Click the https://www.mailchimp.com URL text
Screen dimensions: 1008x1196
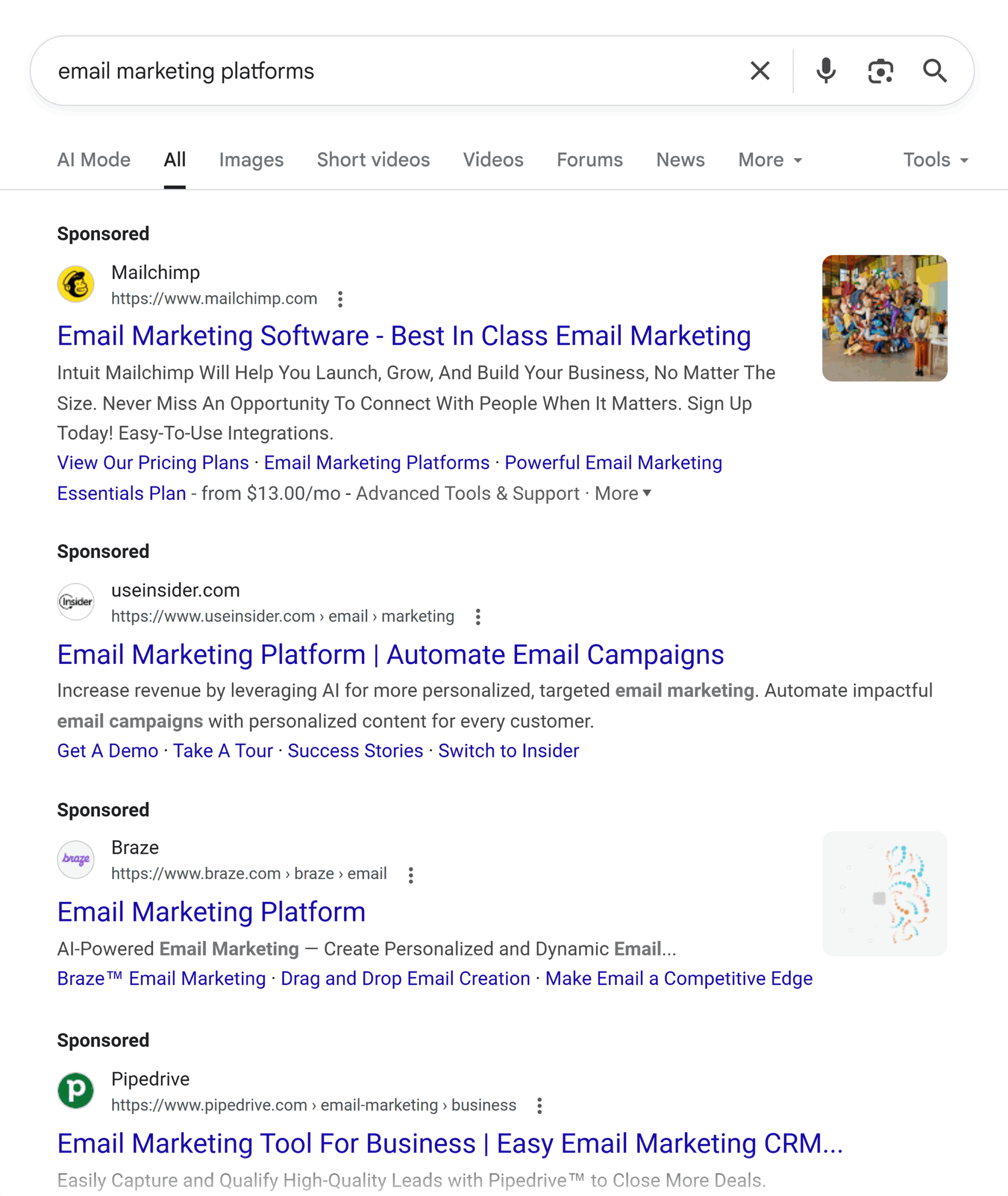pos(214,299)
